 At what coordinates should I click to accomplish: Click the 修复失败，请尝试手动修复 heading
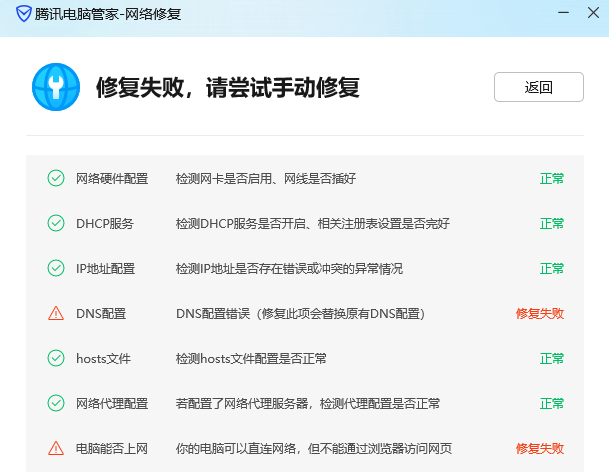tap(228, 87)
